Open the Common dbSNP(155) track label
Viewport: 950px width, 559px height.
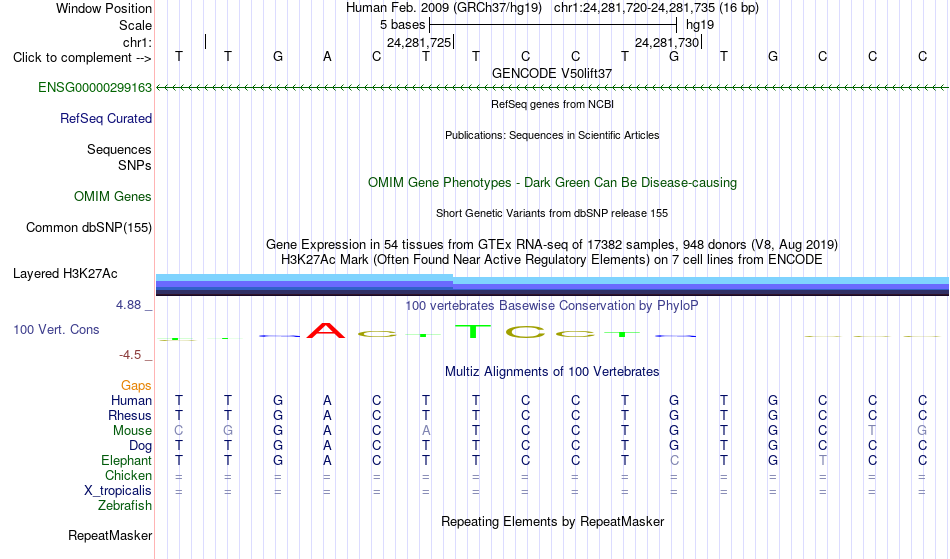88,228
